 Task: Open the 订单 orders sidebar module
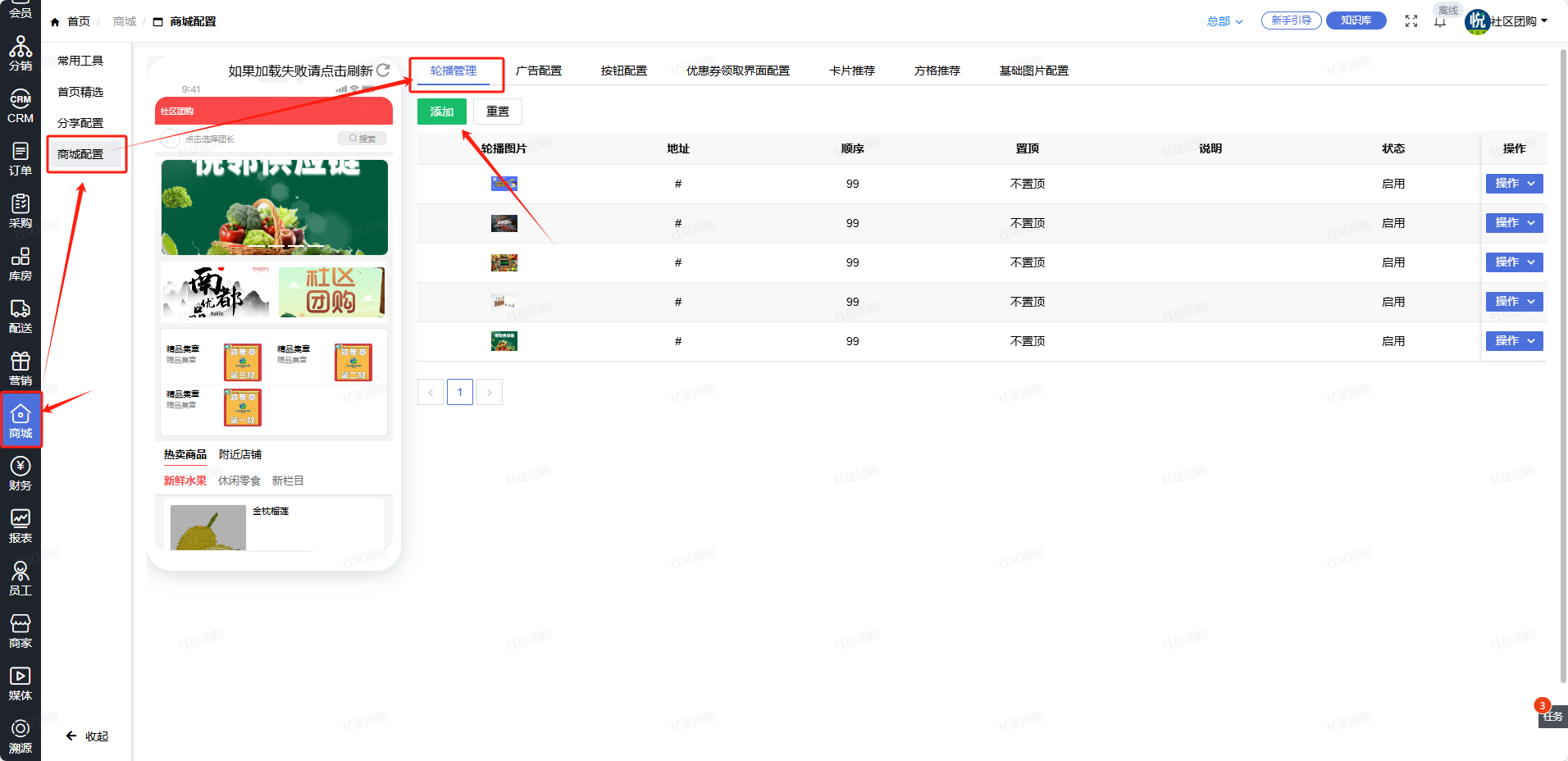coord(21,158)
